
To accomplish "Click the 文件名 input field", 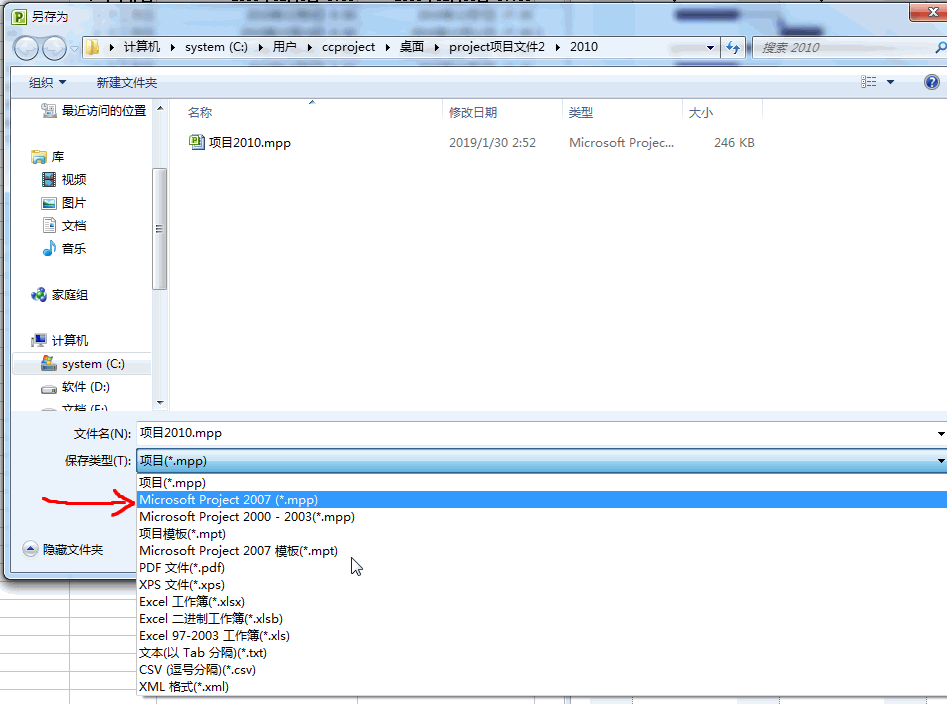I will pos(536,433).
